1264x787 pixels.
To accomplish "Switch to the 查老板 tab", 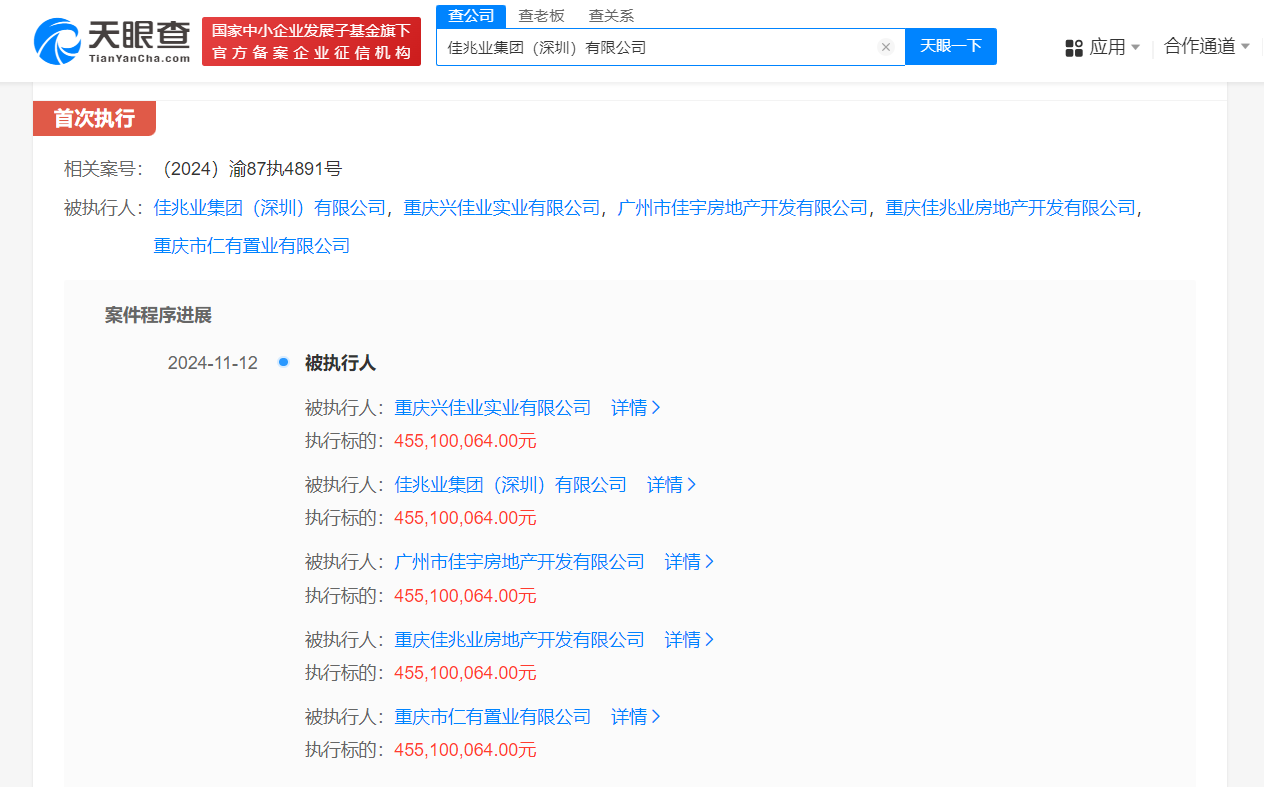I will click(x=541, y=15).
